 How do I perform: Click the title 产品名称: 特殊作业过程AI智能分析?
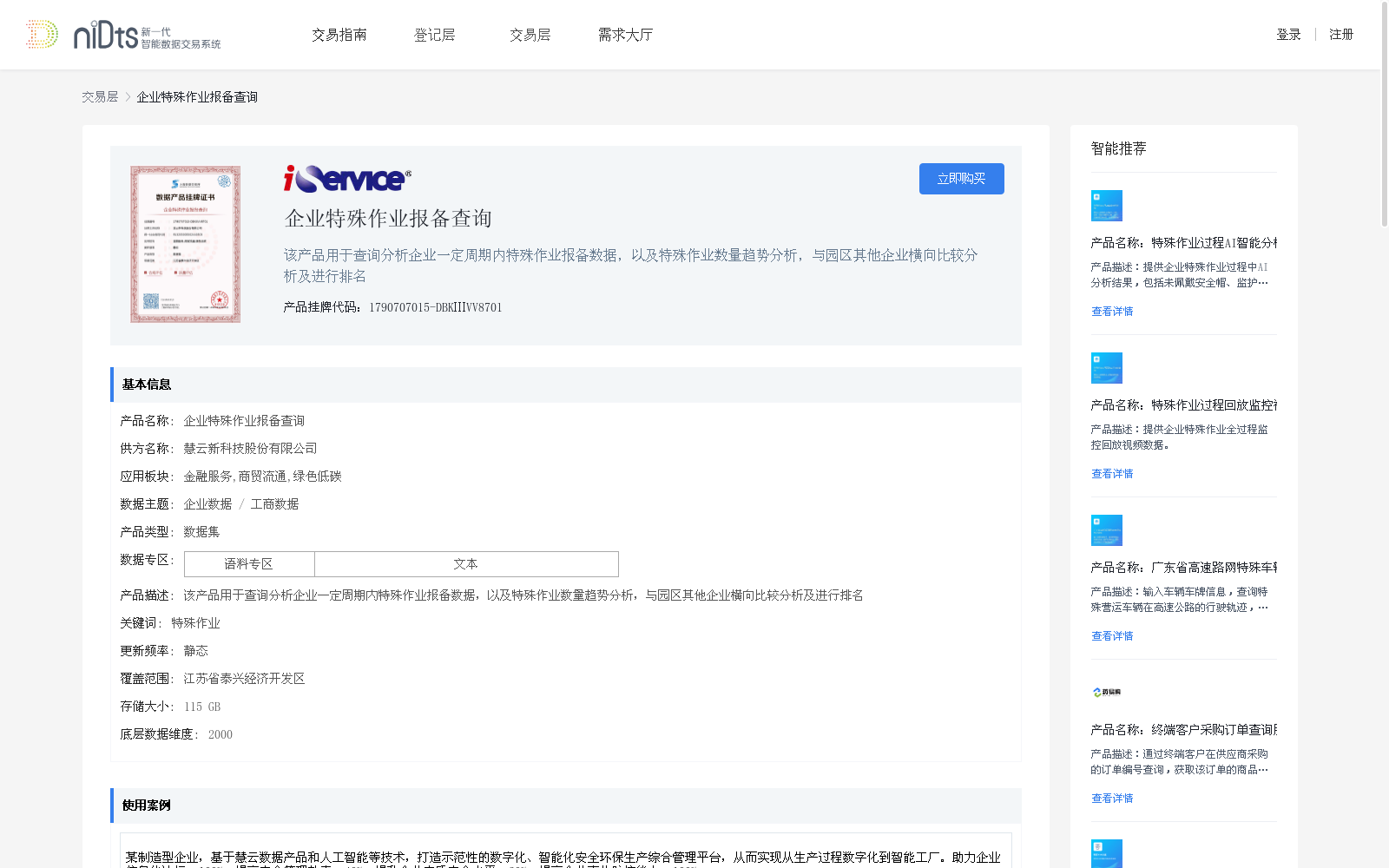coord(1184,243)
